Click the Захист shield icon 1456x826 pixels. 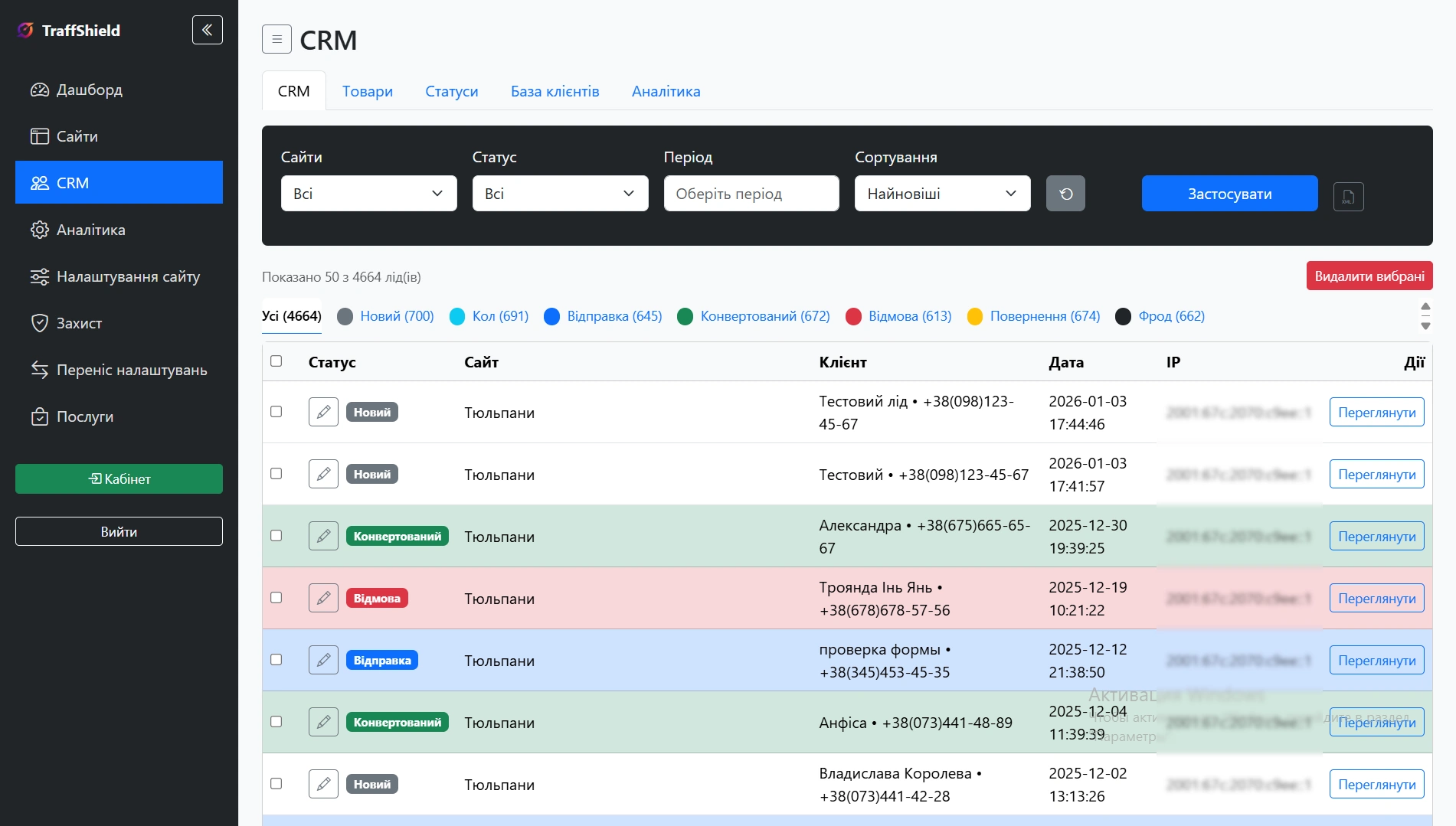40,323
